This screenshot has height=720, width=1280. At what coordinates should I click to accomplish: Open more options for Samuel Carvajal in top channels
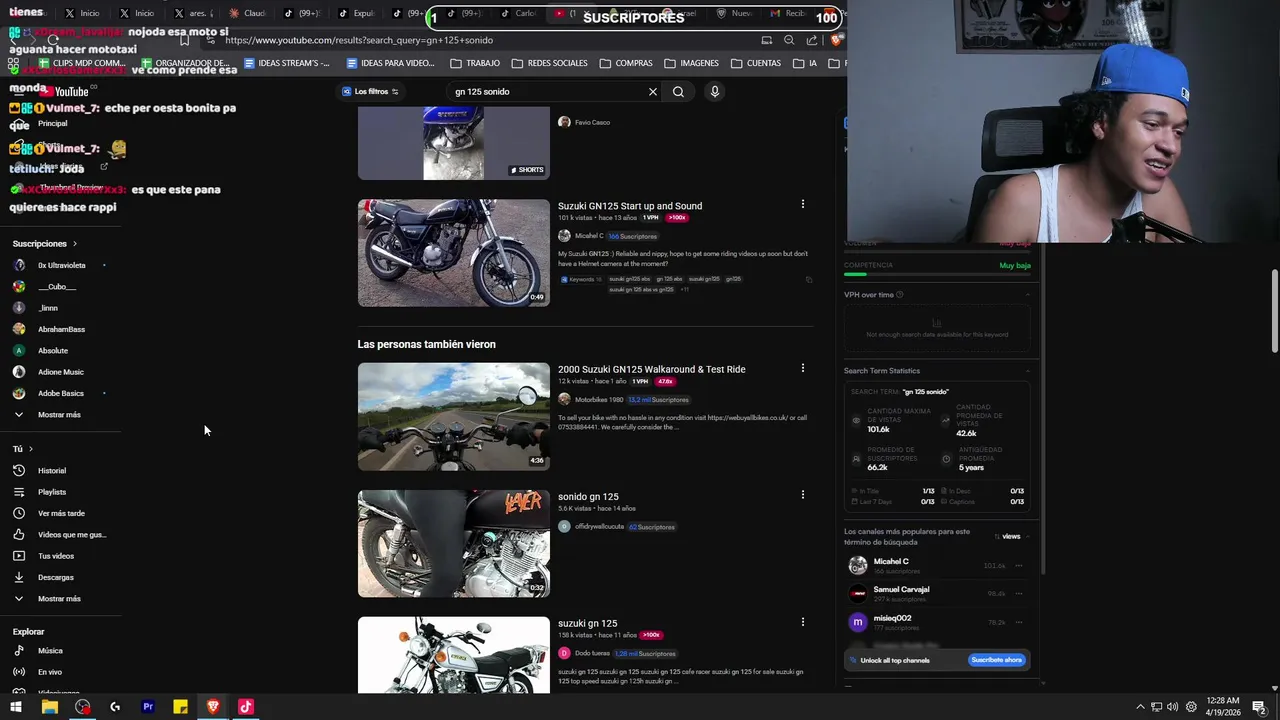[x=1019, y=594]
